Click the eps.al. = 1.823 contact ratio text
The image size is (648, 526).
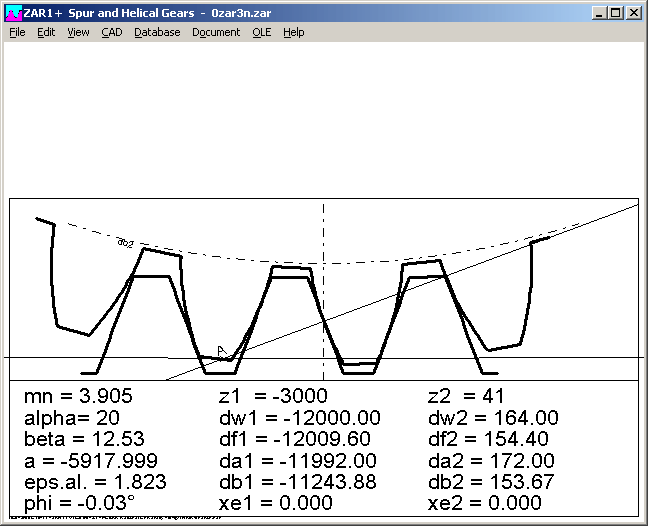point(95,481)
